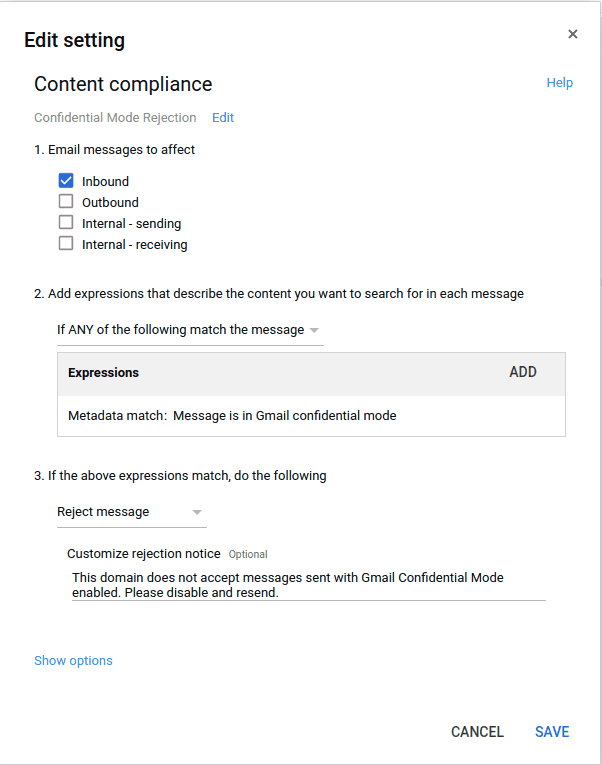Close the Edit setting dialog
This screenshot has width=602, height=765.
[x=573, y=34]
